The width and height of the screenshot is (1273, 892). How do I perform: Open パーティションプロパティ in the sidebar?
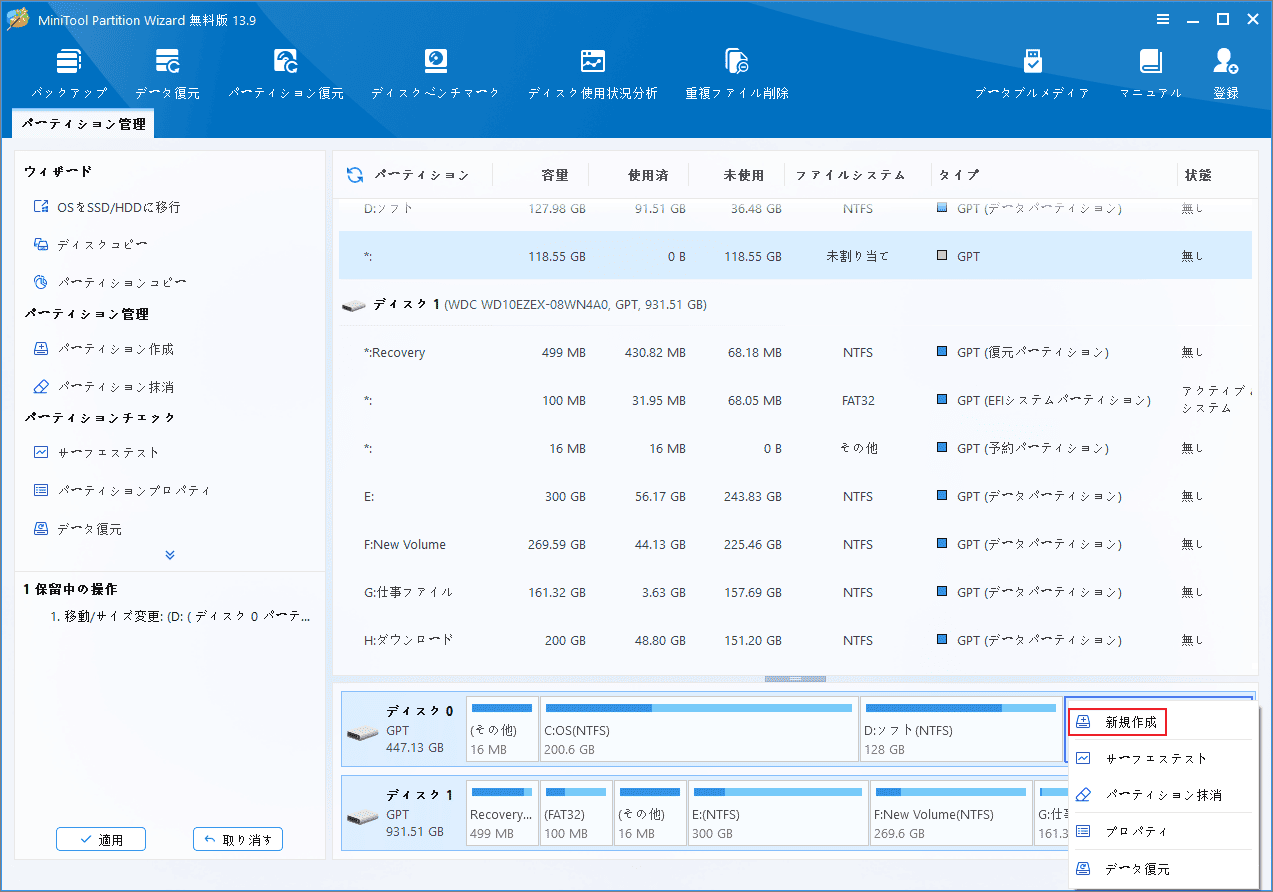122,491
